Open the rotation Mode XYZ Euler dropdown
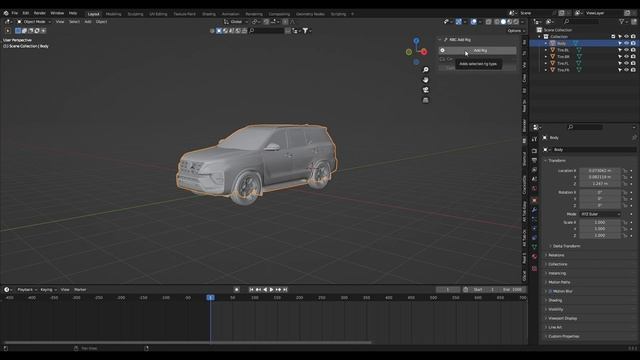 click(x=600, y=214)
